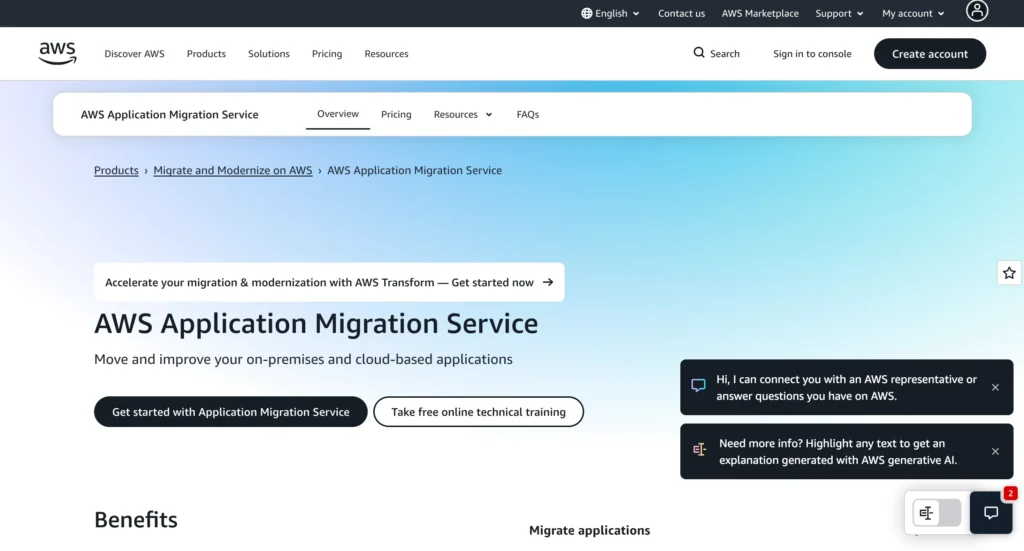Open the Solutions menu
The image size is (1024, 551).
(268, 54)
